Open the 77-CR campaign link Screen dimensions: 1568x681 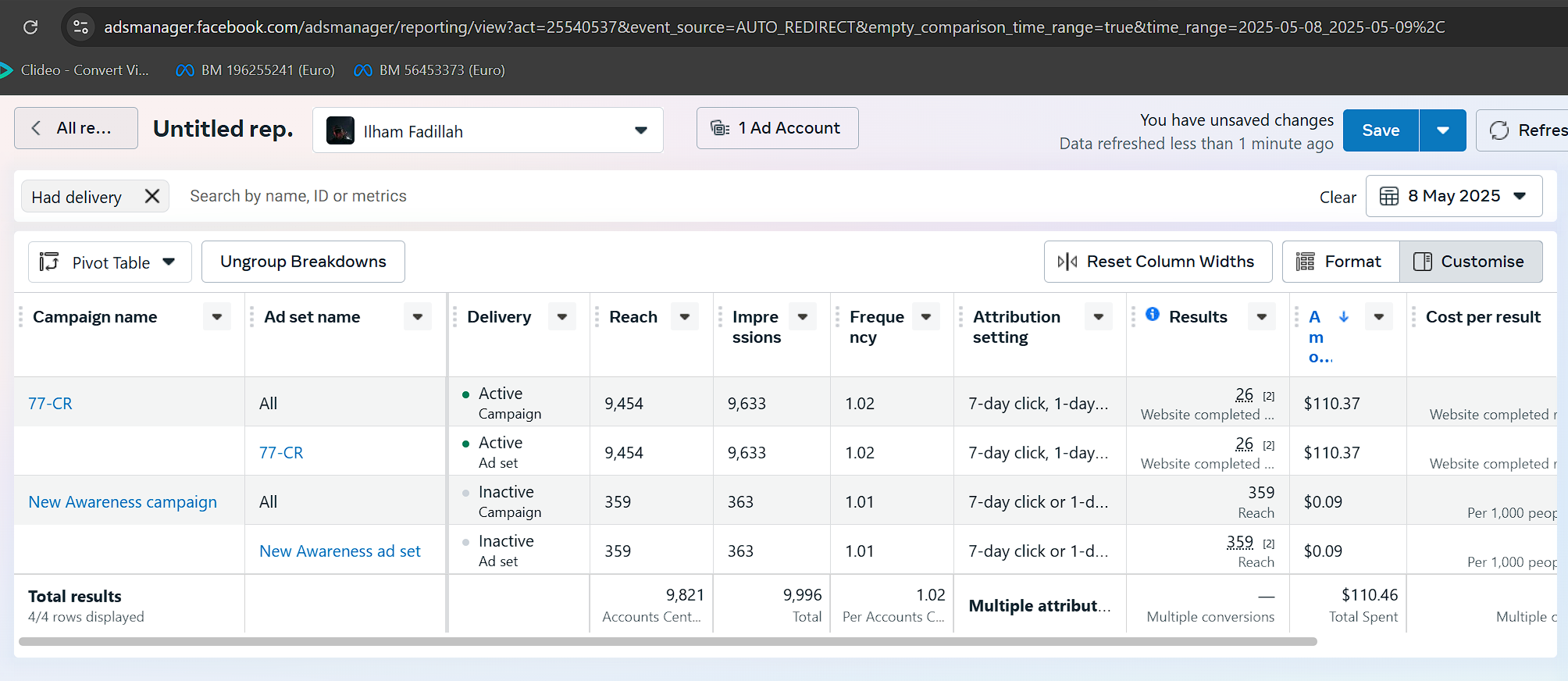point(50,404)
